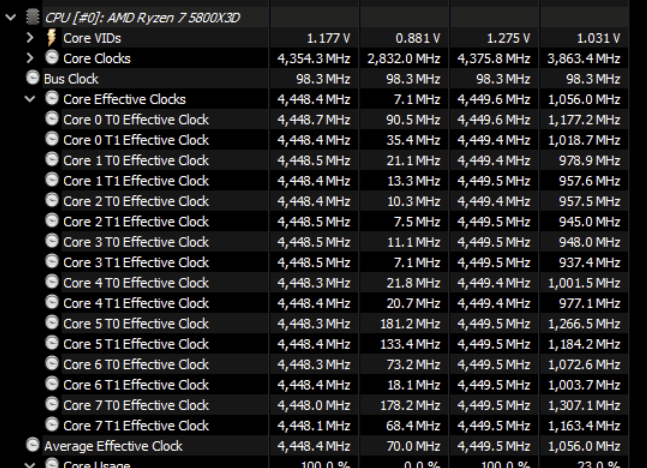
Task: Click the Core Clocks value 3,863.4 MHz
Action: coord(584,59)
